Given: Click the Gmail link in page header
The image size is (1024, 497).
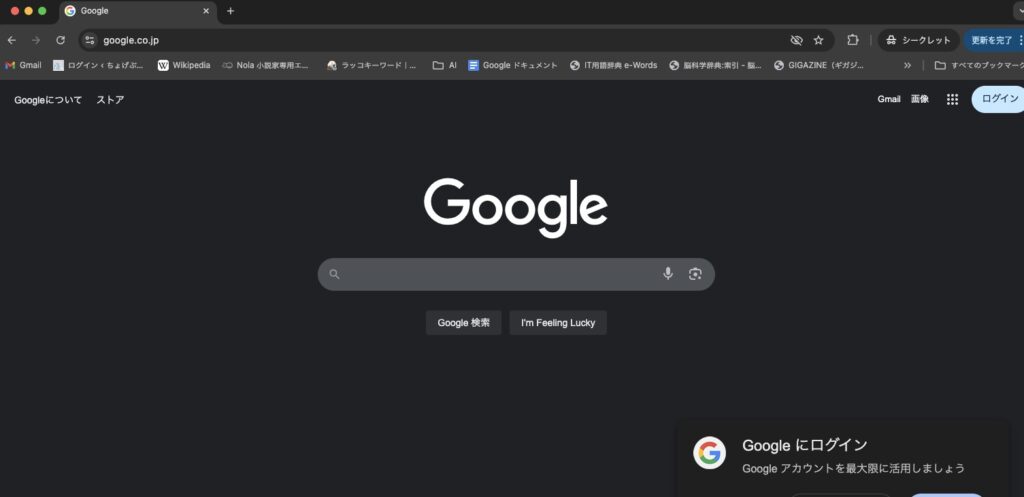Looking at the screenshot, I should coord(889,99).
